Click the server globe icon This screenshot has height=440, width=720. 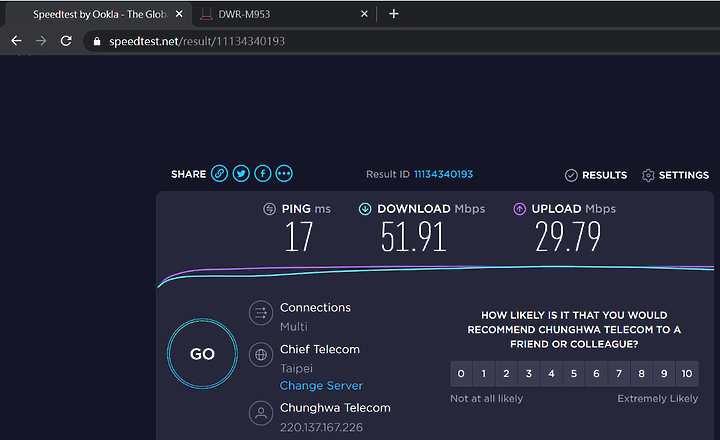(x=261, y=355)
